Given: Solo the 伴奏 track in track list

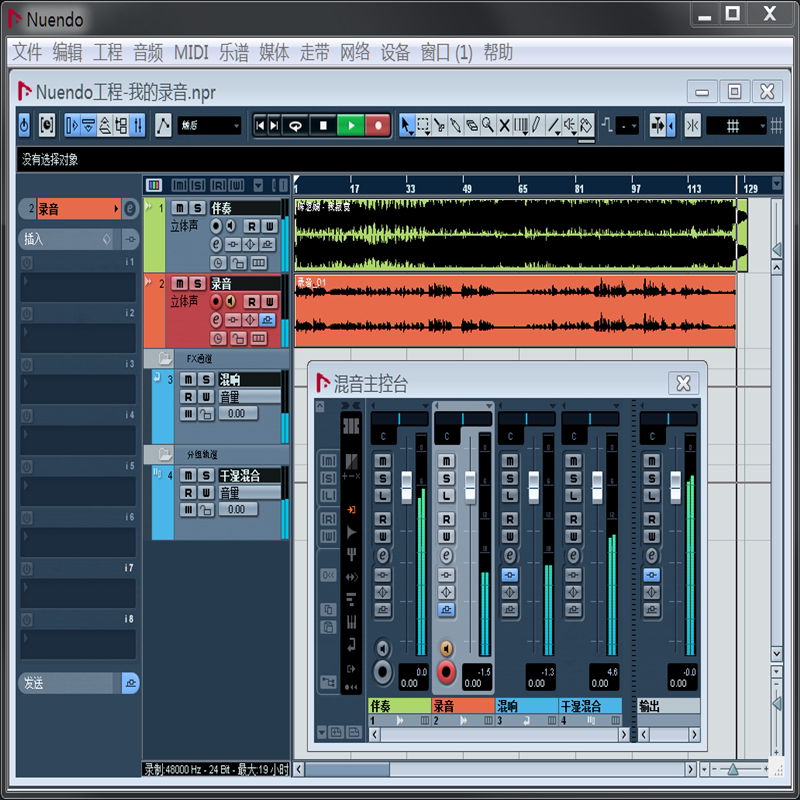Looking at the screenshot, I should tap(197, 208).
